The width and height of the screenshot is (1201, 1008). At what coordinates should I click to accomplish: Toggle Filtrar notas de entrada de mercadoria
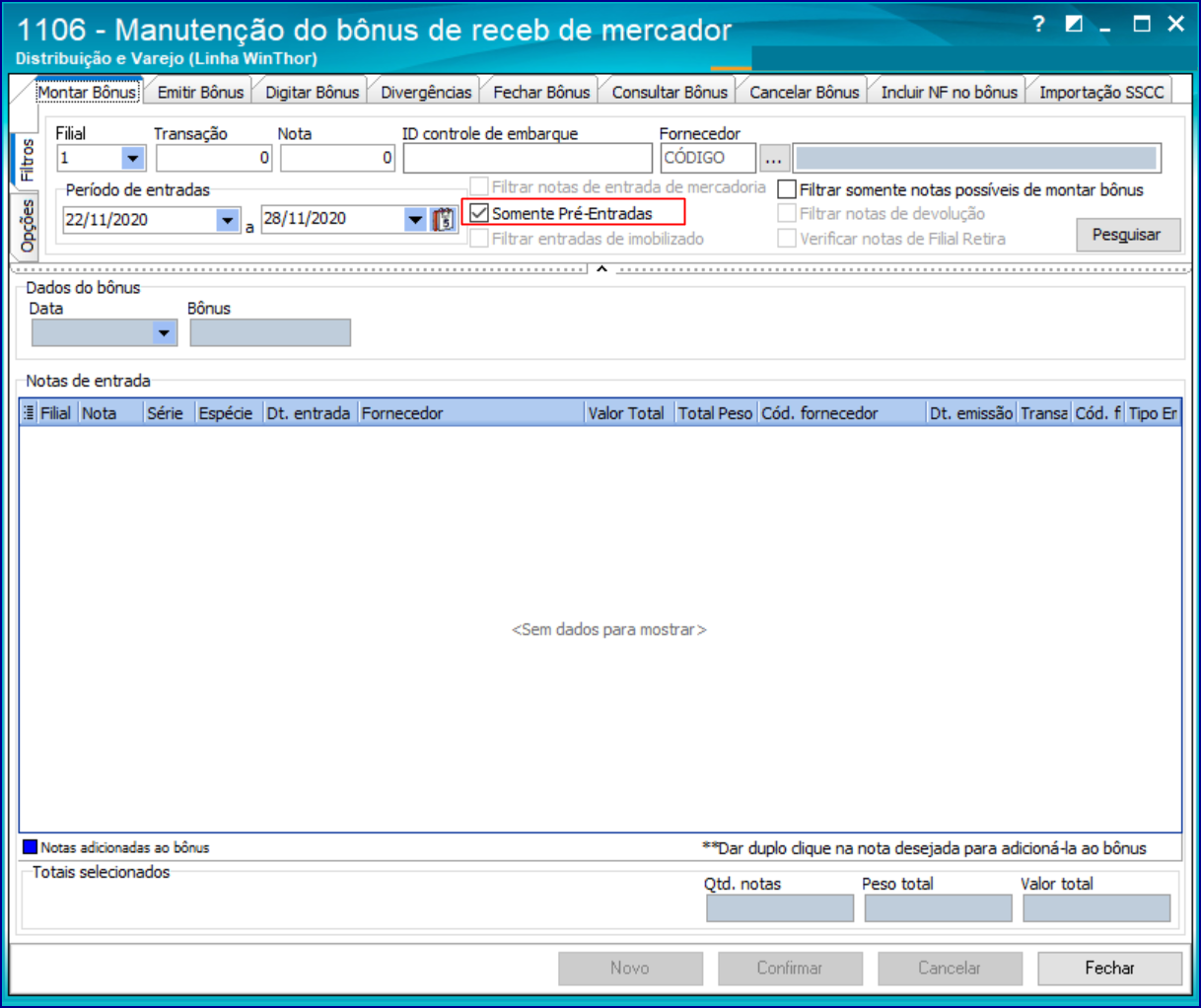point(479,186)
